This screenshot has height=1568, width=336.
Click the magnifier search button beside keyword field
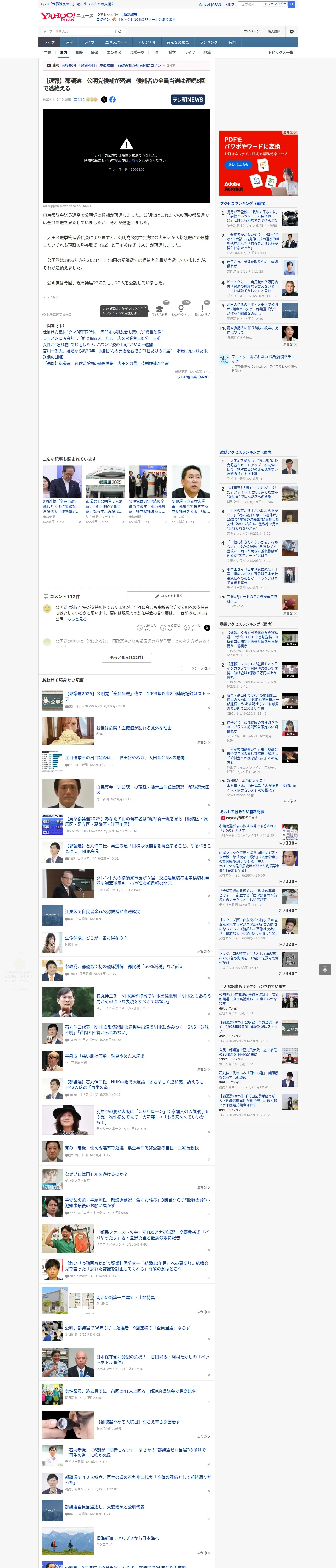(x=120, y=32)
